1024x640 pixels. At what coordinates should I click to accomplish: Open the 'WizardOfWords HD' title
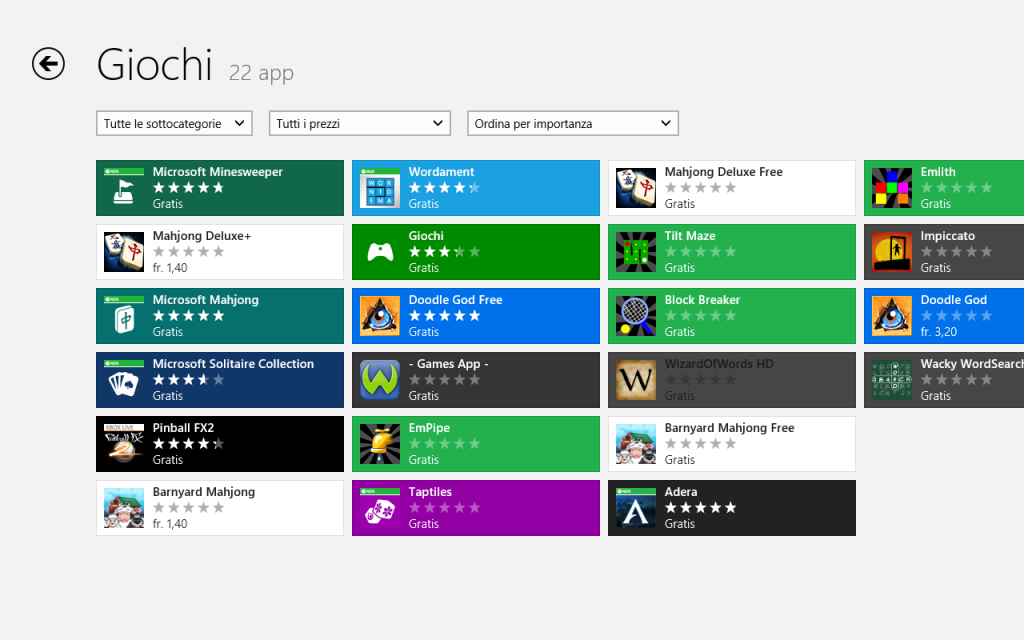719,364
